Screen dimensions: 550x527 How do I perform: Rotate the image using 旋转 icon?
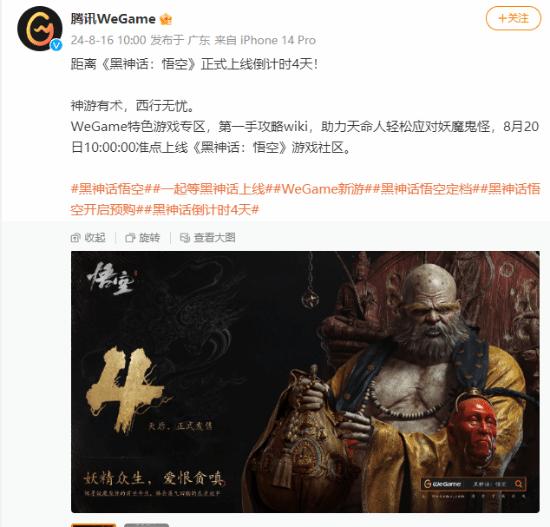coord(130,238)
